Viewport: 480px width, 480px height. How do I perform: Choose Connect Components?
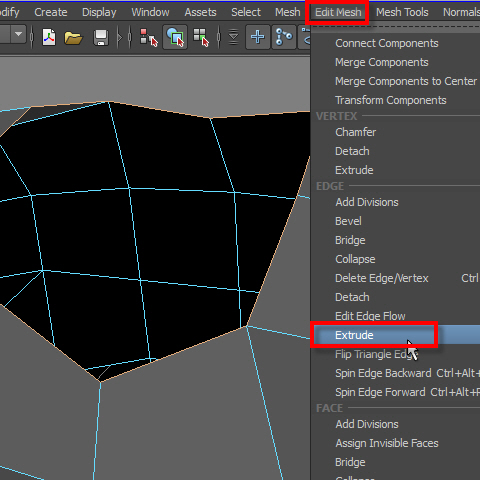click(387, 43)
